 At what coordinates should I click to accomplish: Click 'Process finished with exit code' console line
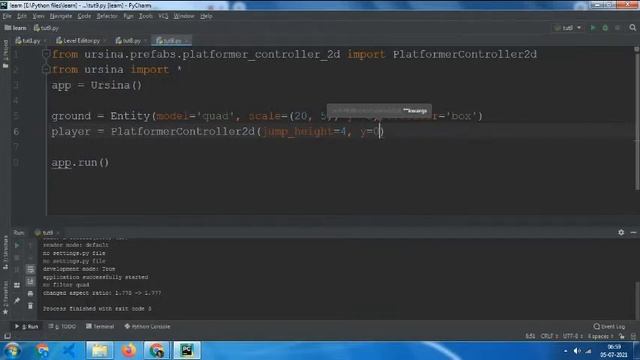(97, 309)
